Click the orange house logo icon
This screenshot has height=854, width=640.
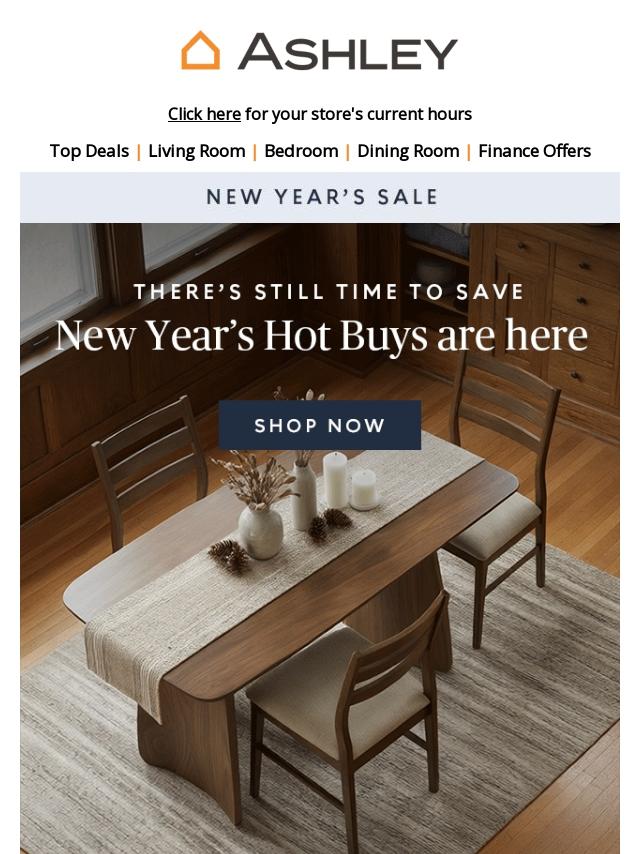point(200,51)
